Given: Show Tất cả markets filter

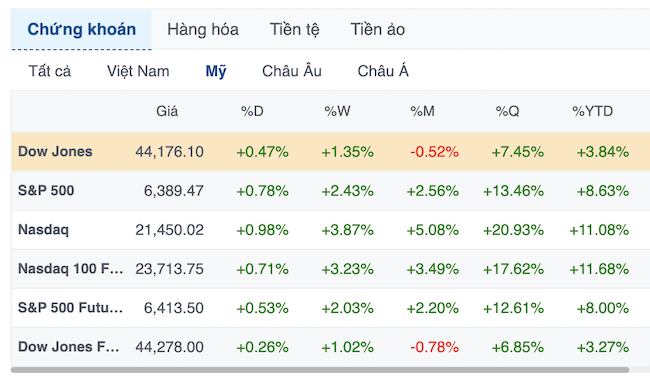Looking at the screenshot, I should coord(50,71).
